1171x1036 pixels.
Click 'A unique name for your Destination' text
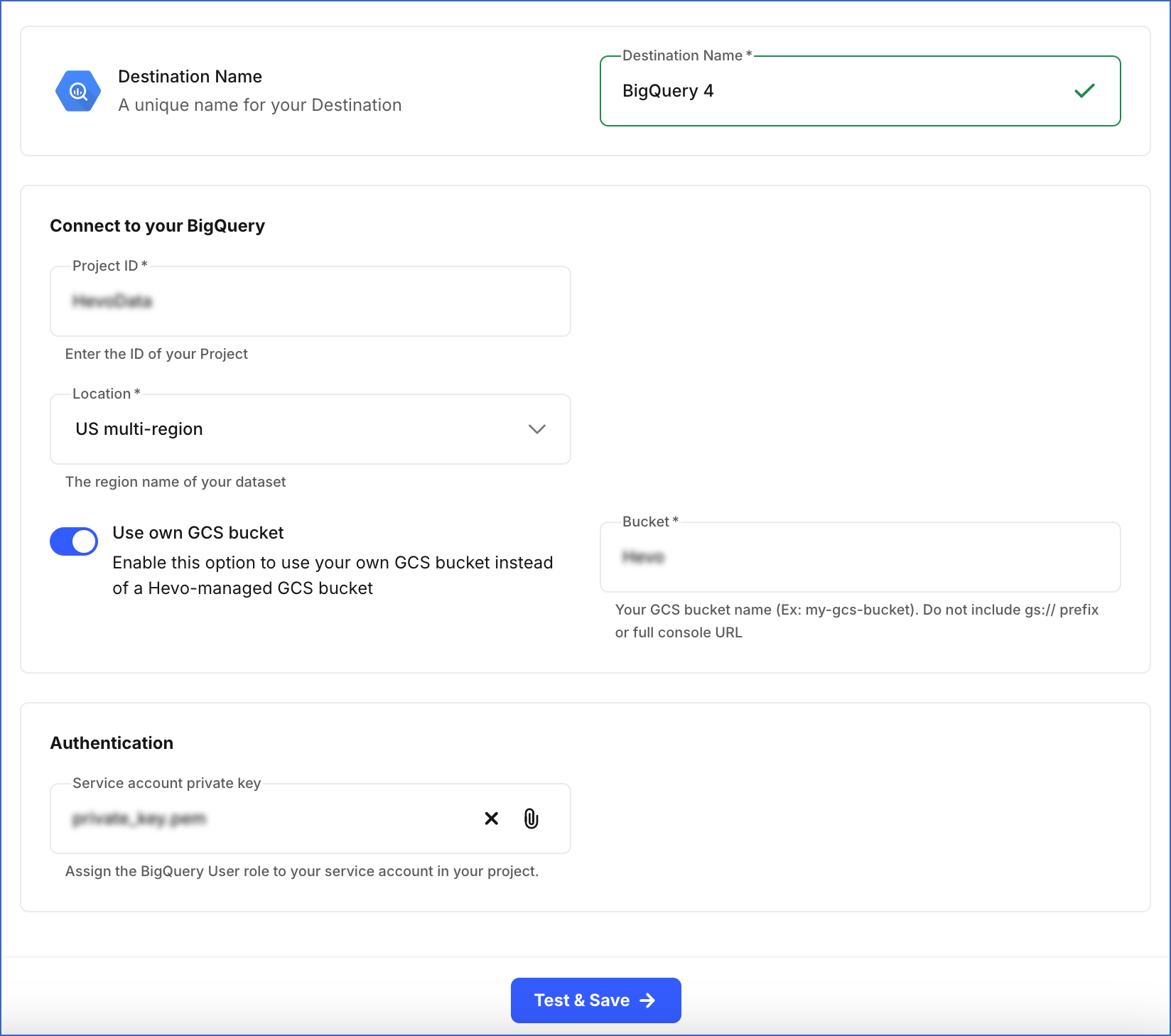pyautogui.click(x=260, y=105)
